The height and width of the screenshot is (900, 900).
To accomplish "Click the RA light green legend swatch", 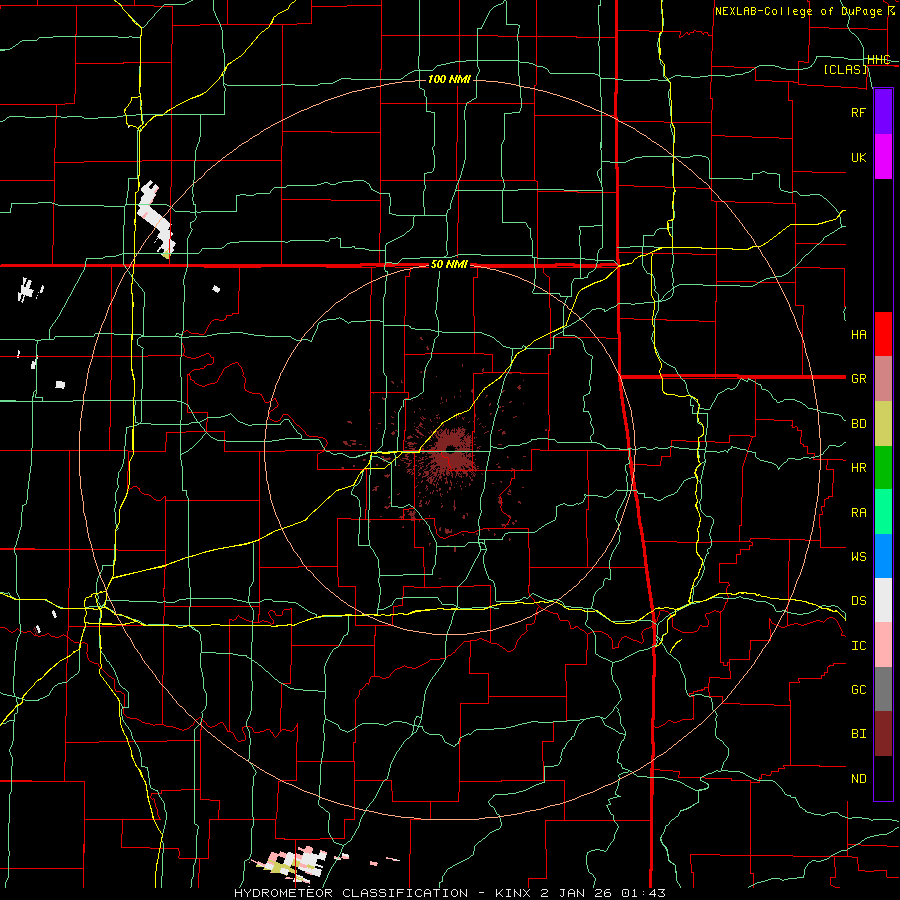I will click(883, 512).
